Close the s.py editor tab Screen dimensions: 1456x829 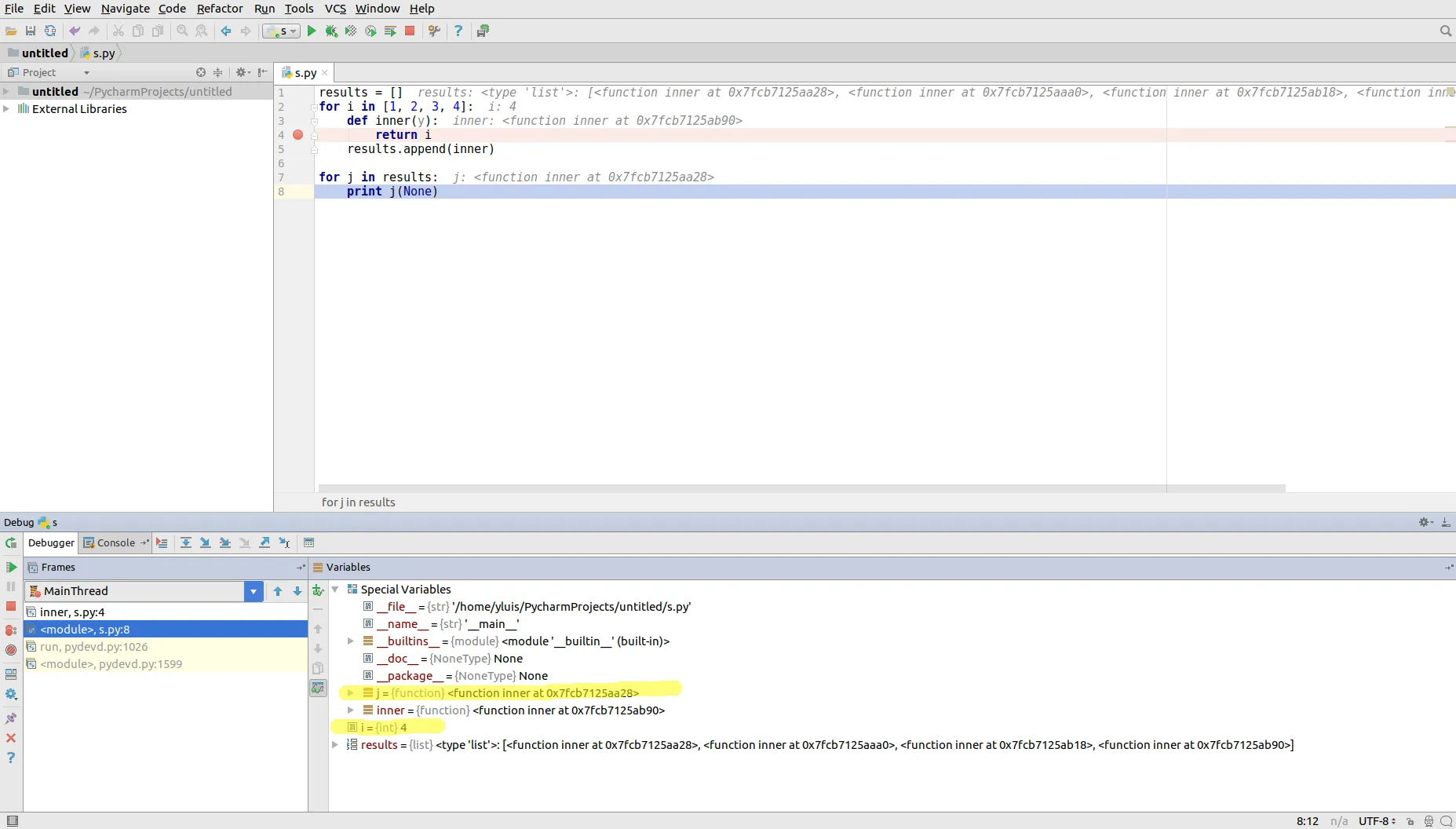[325, 73]
